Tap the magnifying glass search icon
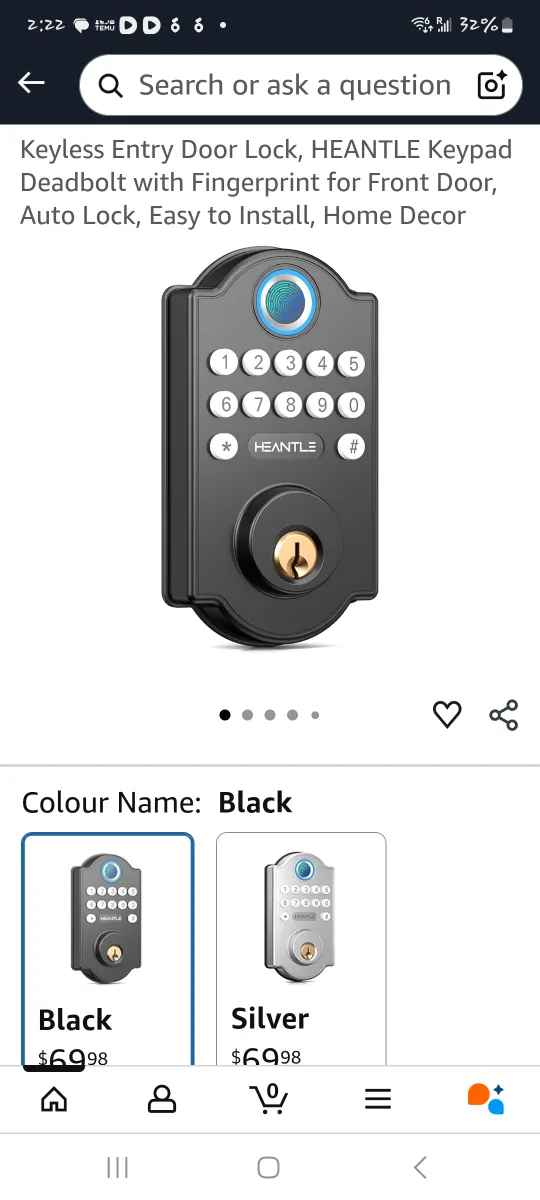This screenshot has height=1200, width=540. 111,86
